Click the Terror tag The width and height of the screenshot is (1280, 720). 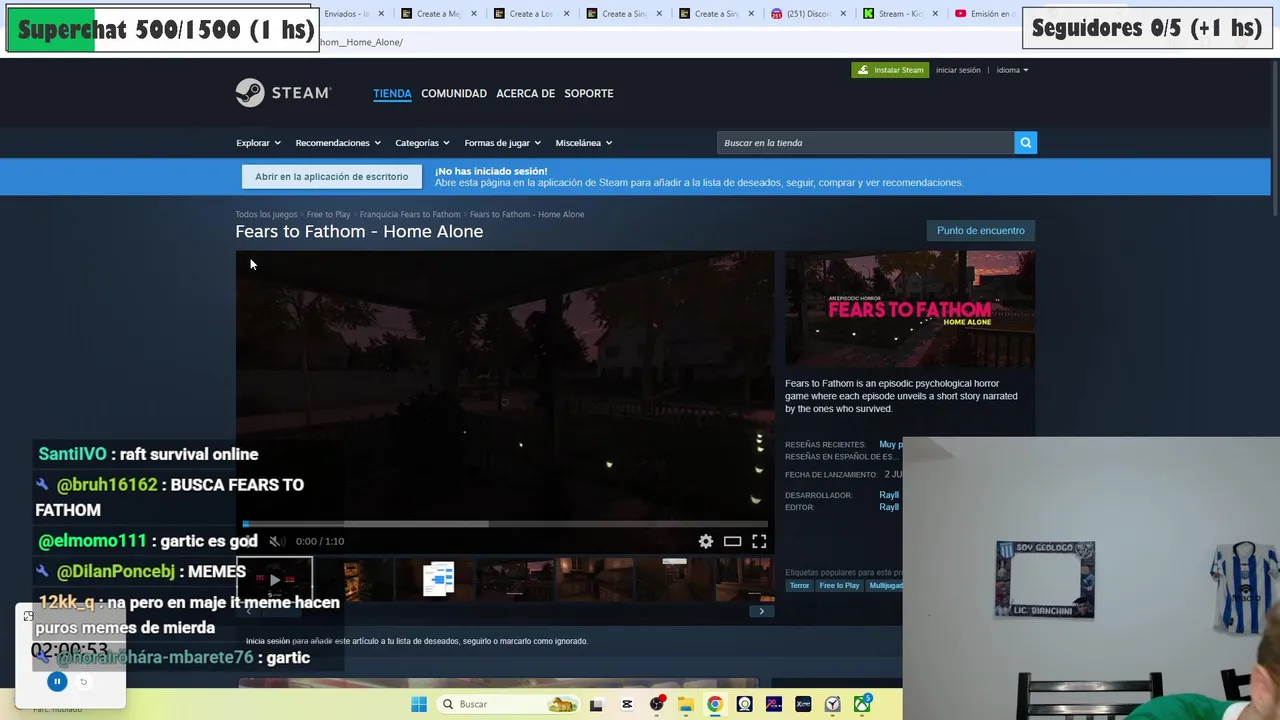click(799, 585)
